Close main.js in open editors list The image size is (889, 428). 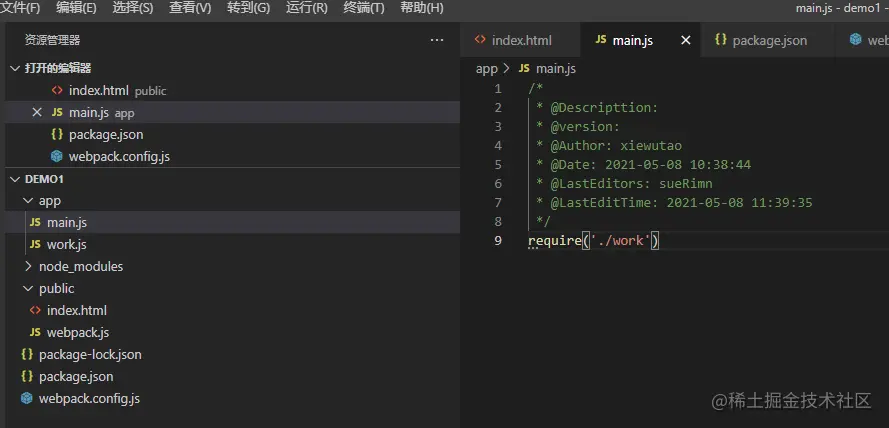click(37, 113)
